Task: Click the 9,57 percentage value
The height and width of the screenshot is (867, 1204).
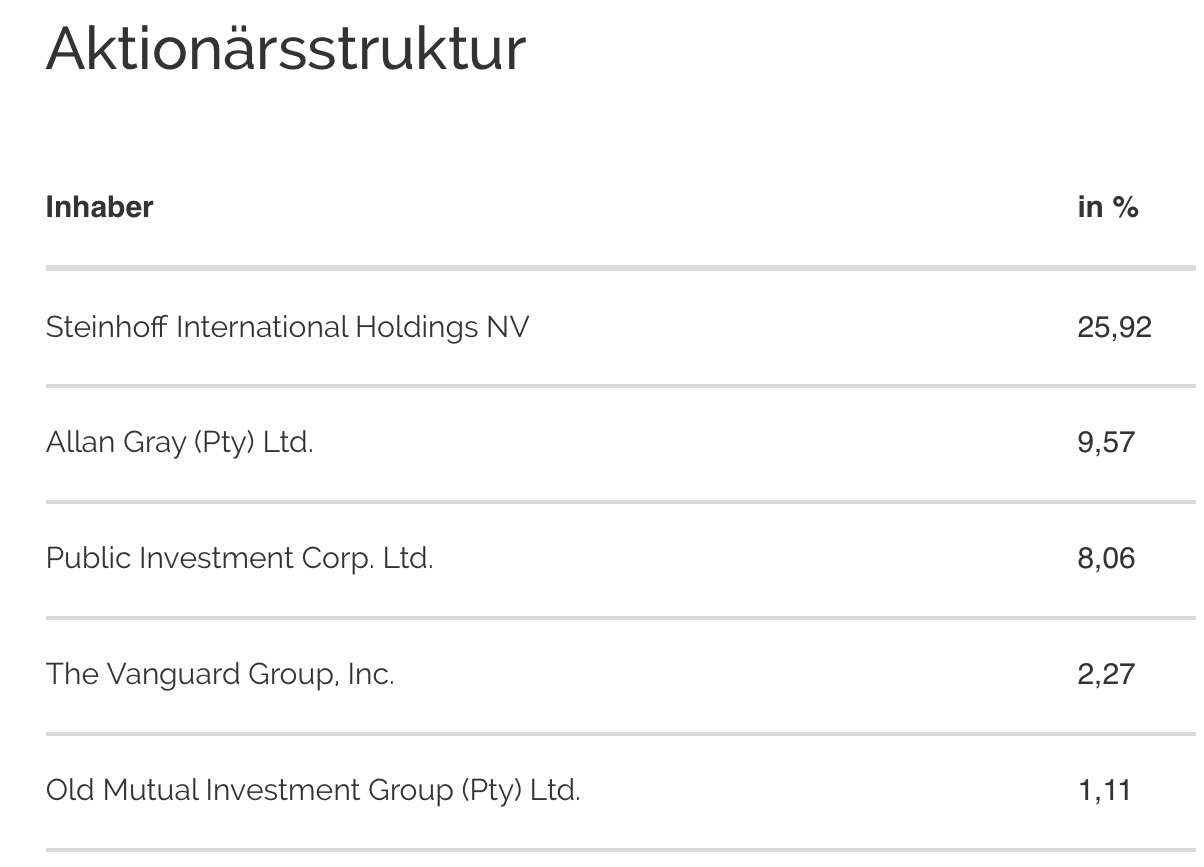Action: tap(1106, 442)
